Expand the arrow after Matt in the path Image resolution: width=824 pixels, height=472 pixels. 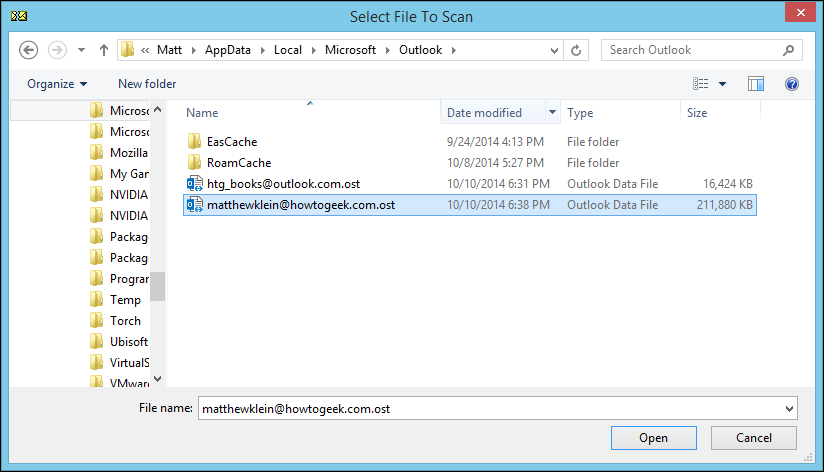pos(193,50)
